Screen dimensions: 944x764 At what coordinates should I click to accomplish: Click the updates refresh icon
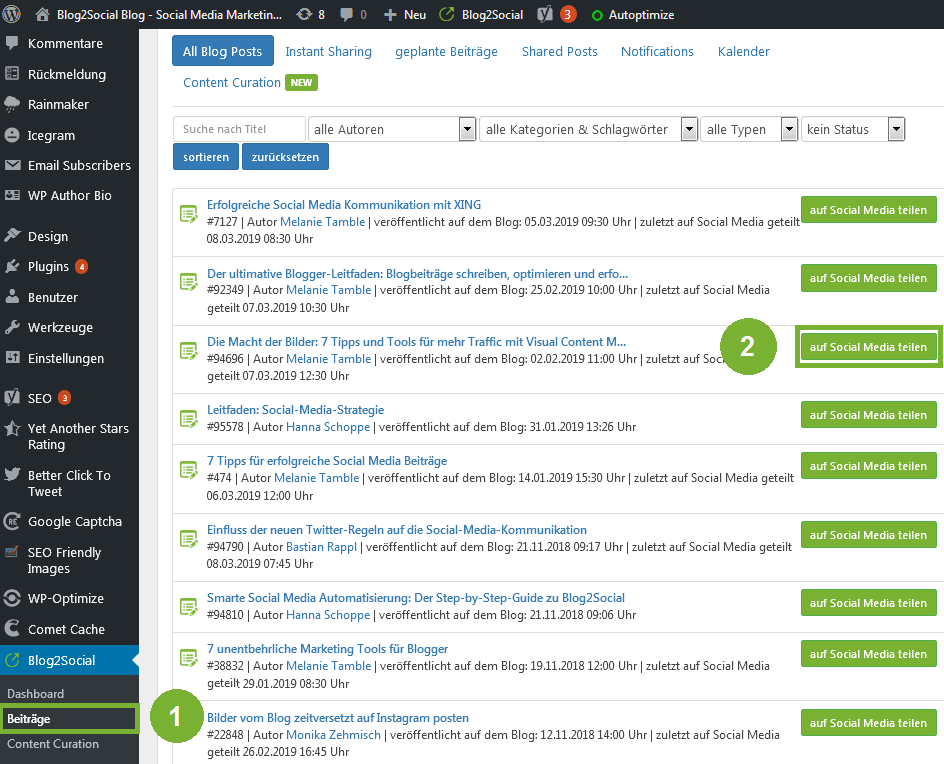tap(304, 14)
